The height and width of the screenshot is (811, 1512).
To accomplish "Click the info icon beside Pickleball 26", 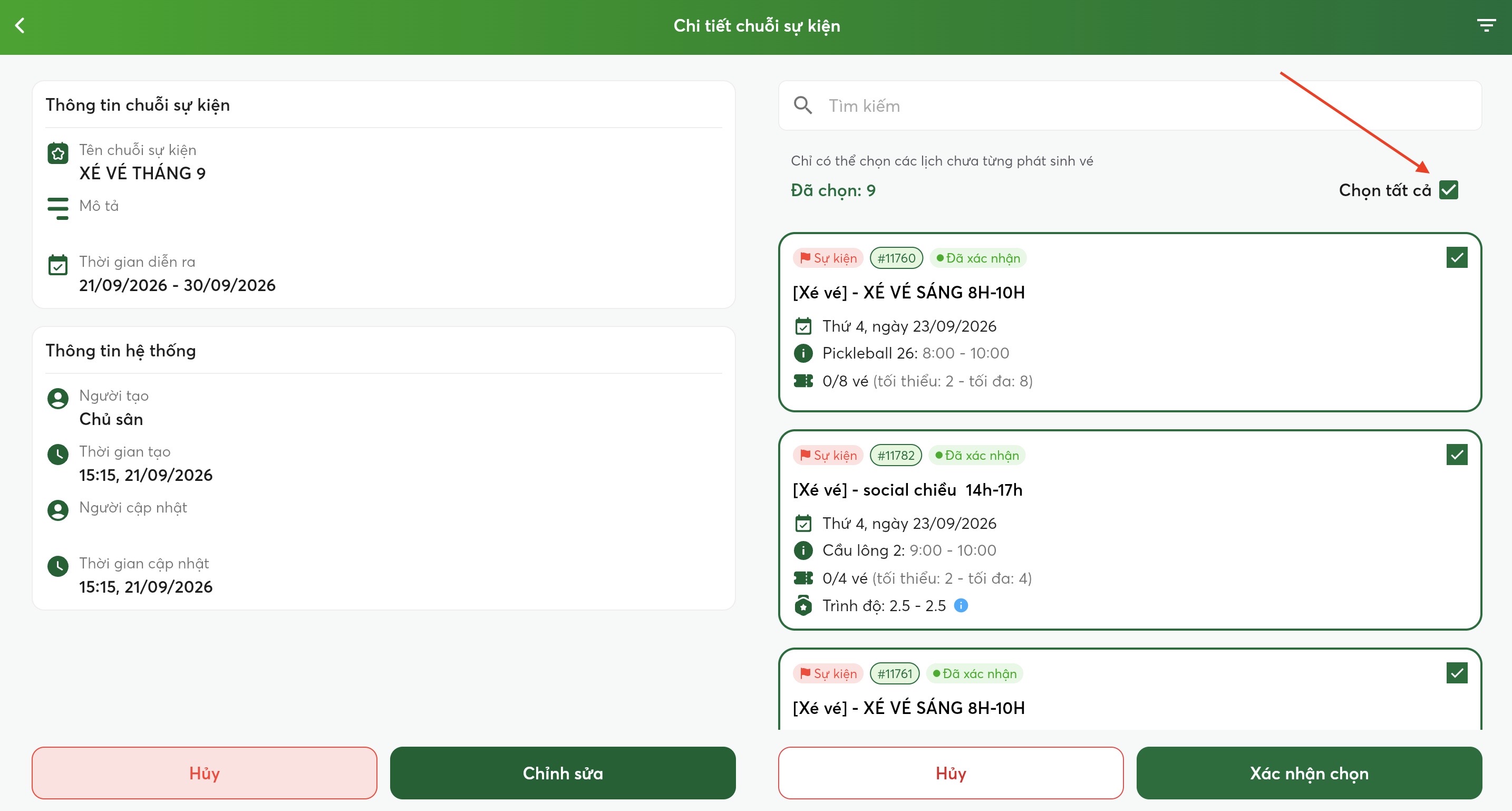I will pos(803,353).
